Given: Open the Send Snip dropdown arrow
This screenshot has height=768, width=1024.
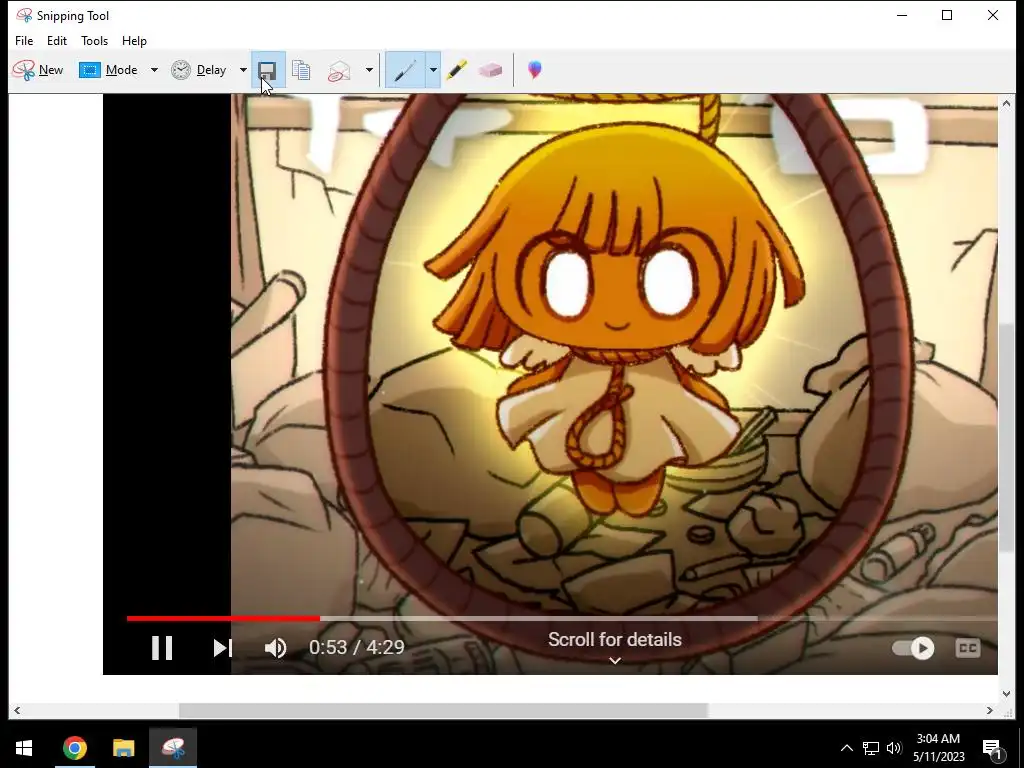Looking at the screenshot, I should click(369, 70).
